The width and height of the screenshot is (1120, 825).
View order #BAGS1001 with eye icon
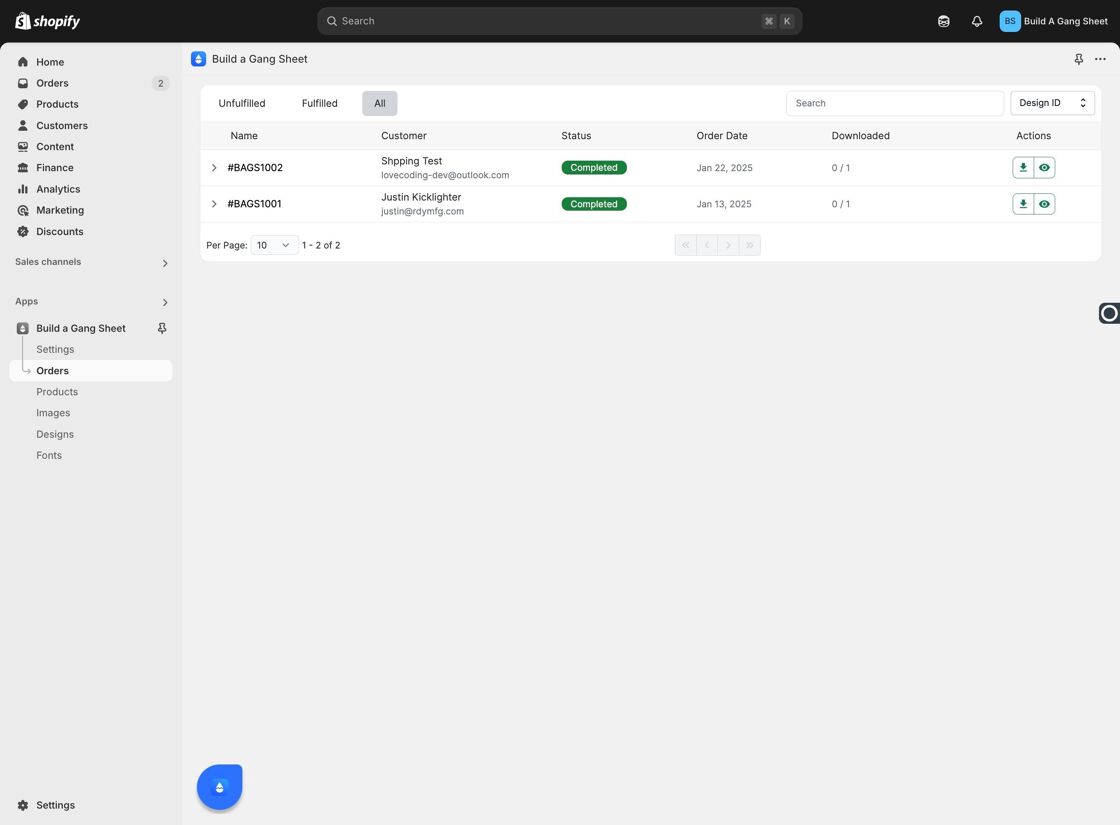[1044, 204]
